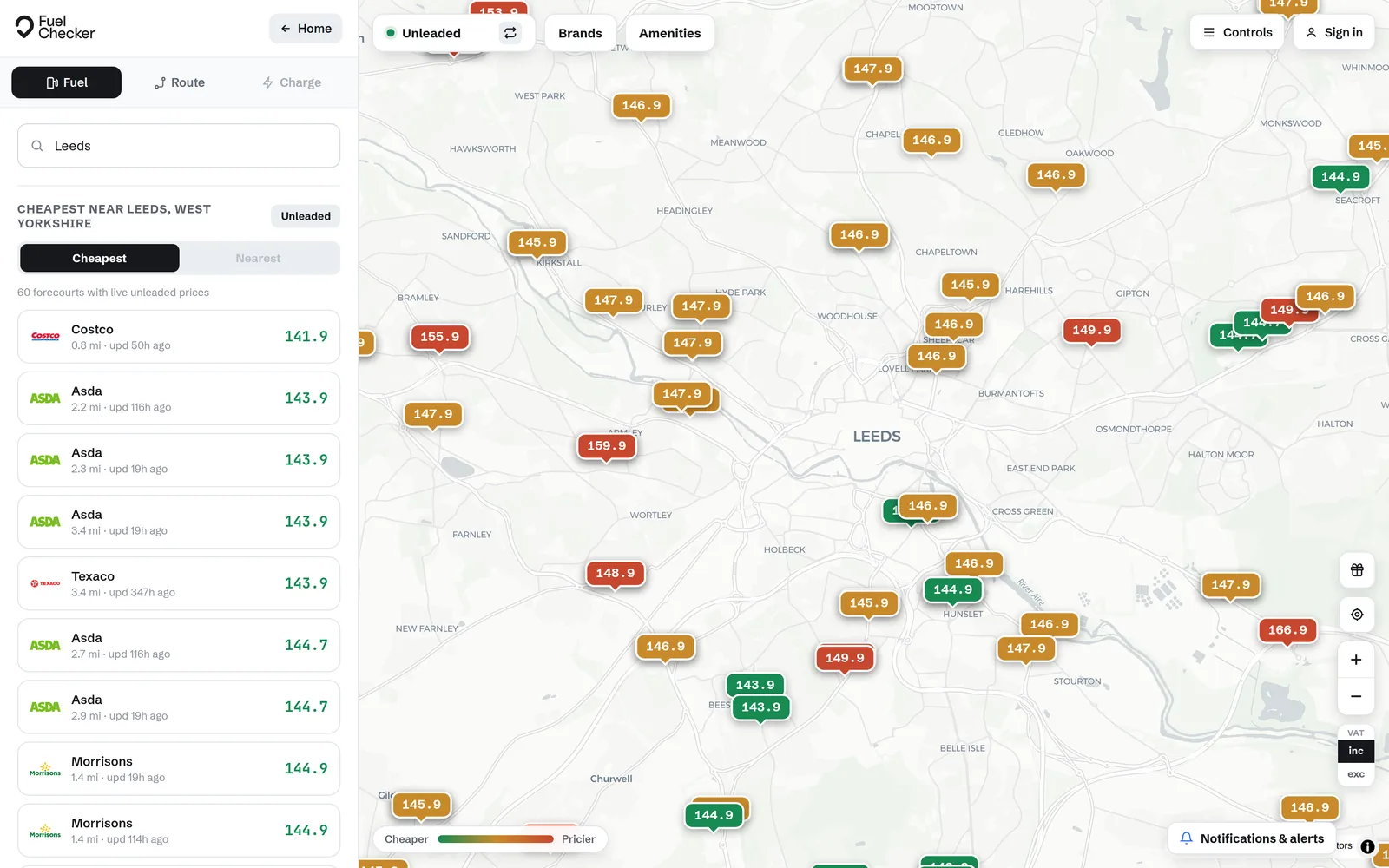Open the Charge tab
The image size is (1389, 868).
tap(292, 82)
